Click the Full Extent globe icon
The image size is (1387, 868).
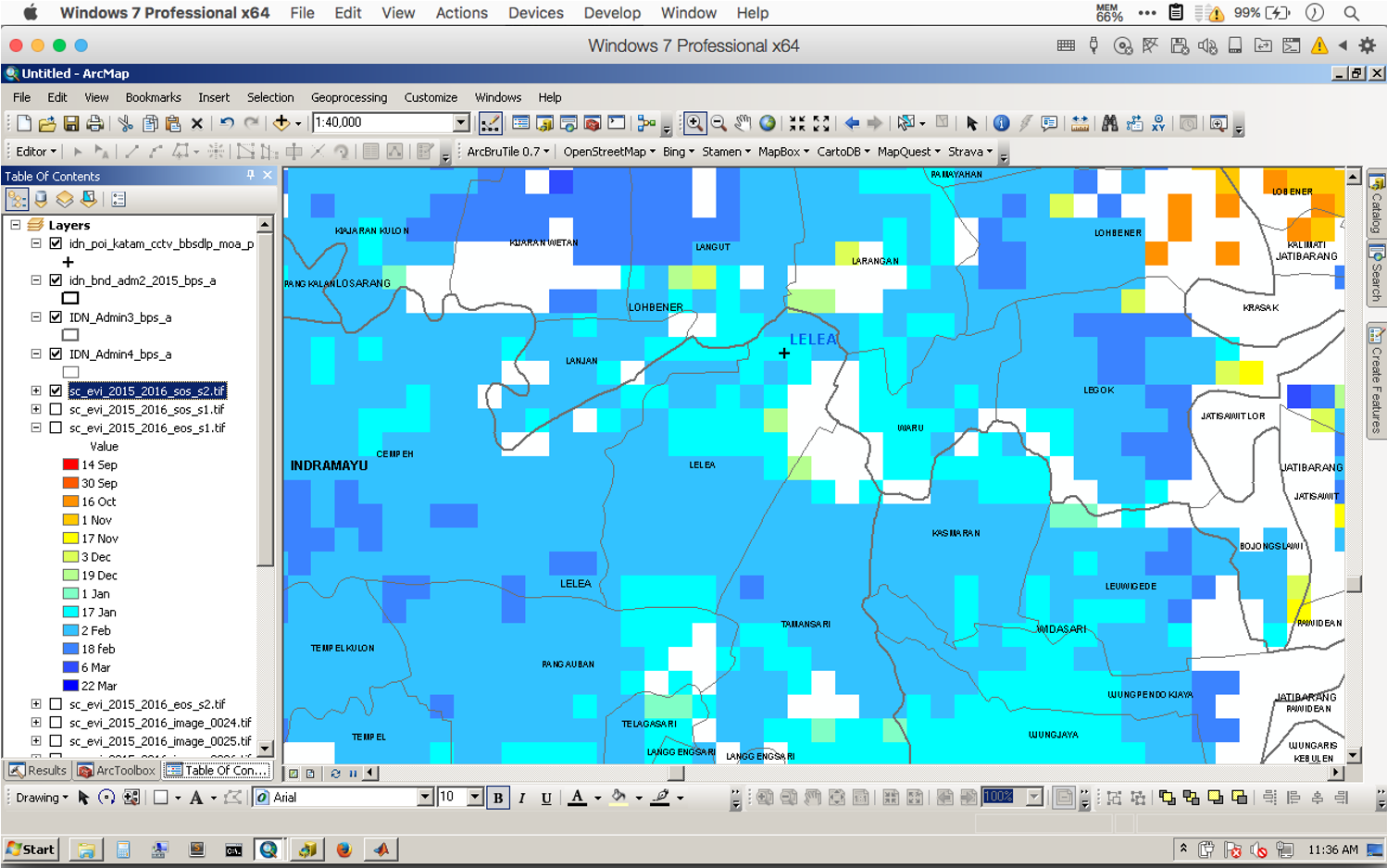click(x=768, y=123)
